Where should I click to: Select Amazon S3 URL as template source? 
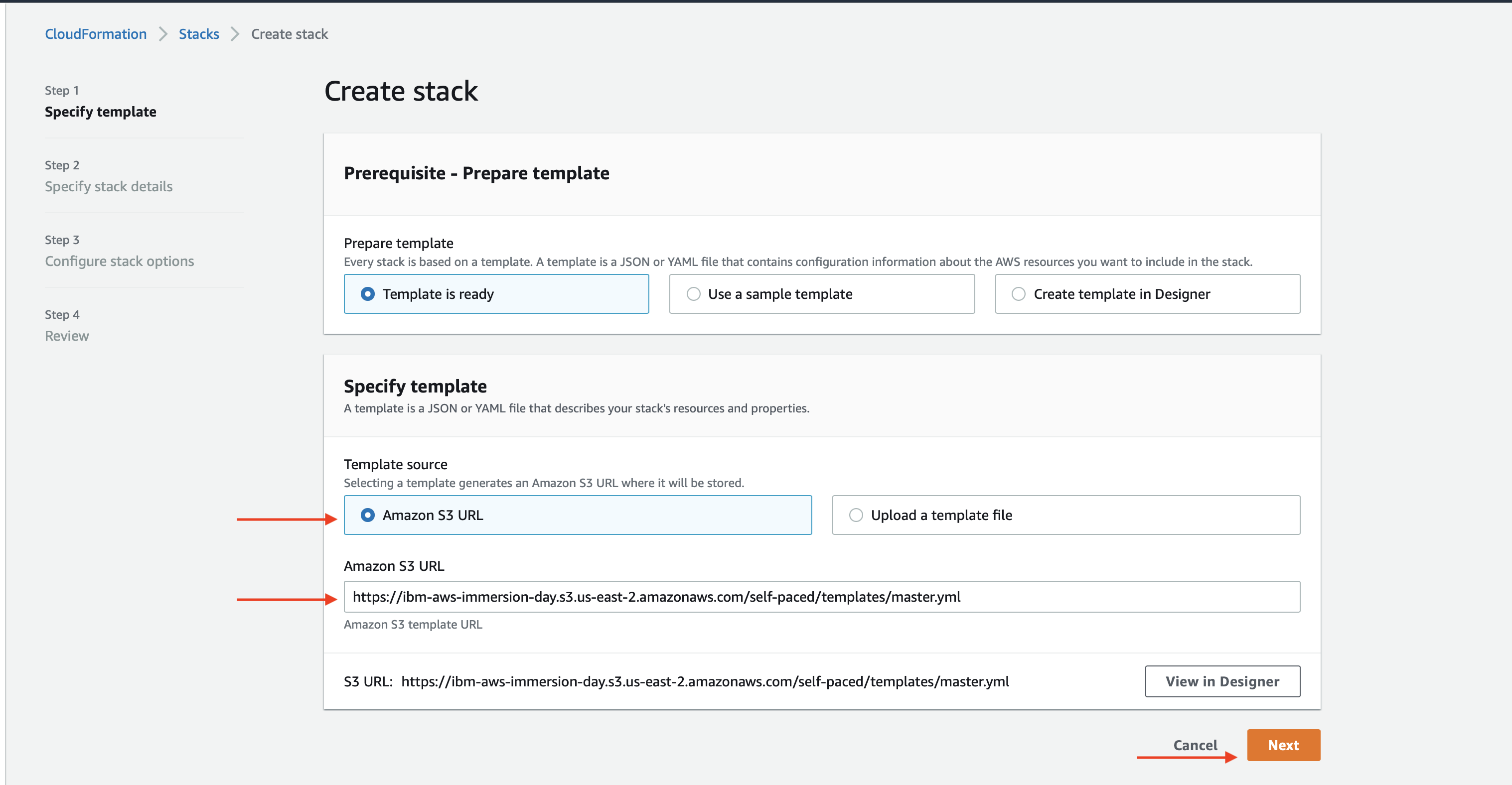(x=578, y=515)
